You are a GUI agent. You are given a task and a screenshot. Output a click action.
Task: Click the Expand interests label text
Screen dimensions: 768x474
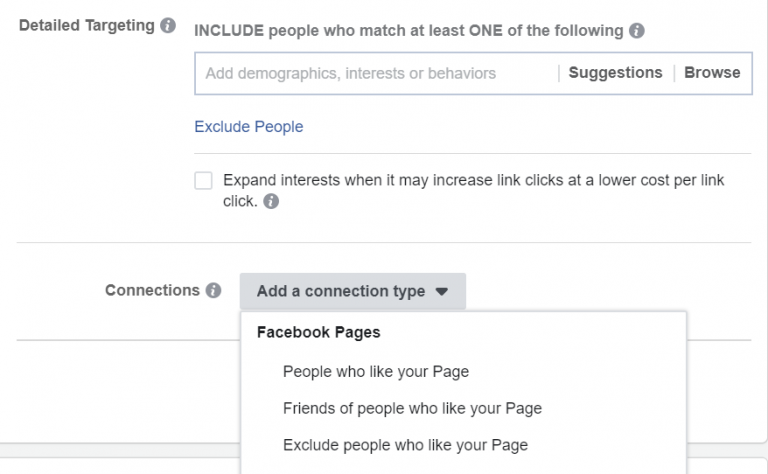(x=473, y=181)
